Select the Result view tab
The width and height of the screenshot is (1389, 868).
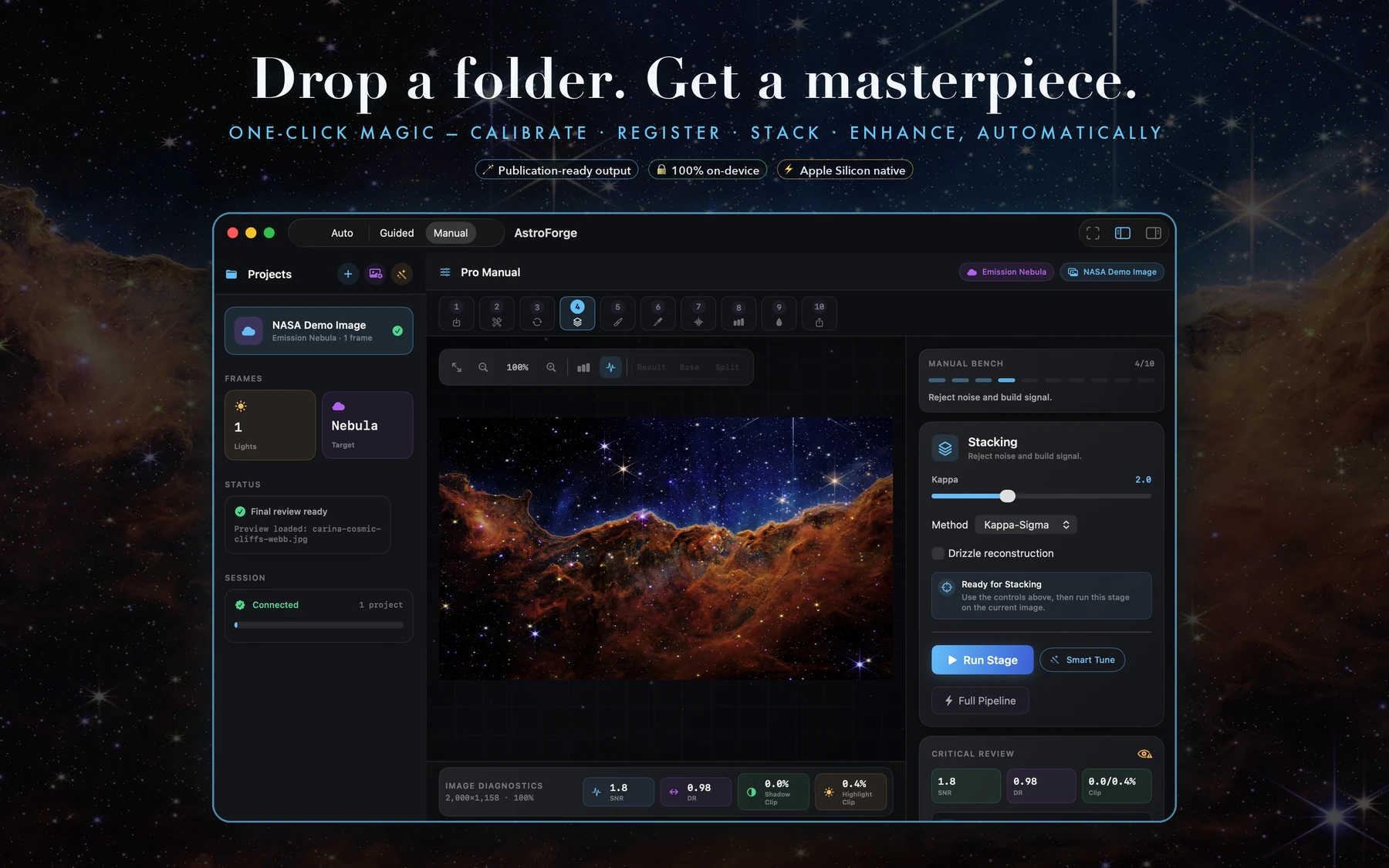point(651,367)
